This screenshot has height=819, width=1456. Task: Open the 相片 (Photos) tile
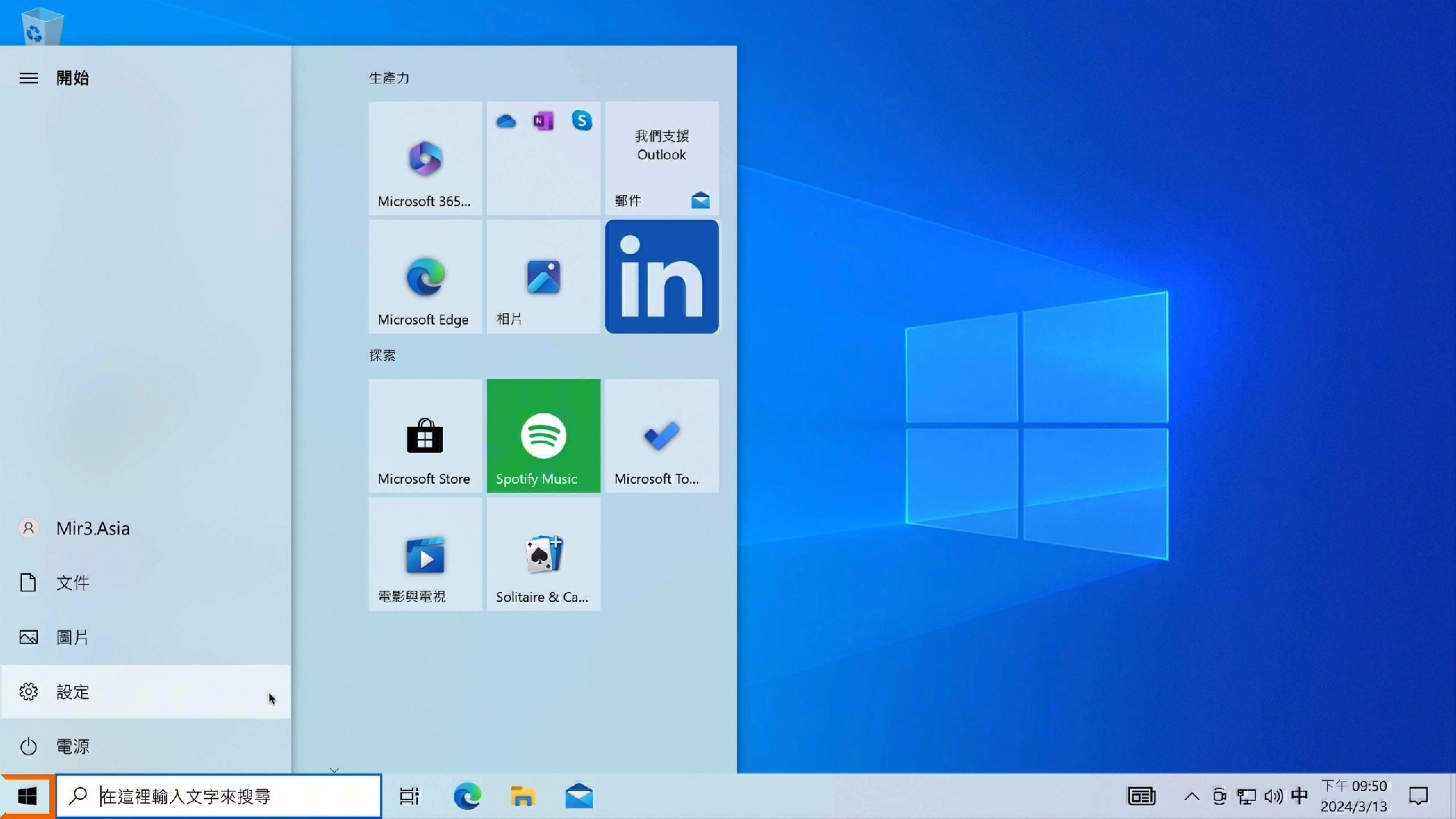(542, 277)
